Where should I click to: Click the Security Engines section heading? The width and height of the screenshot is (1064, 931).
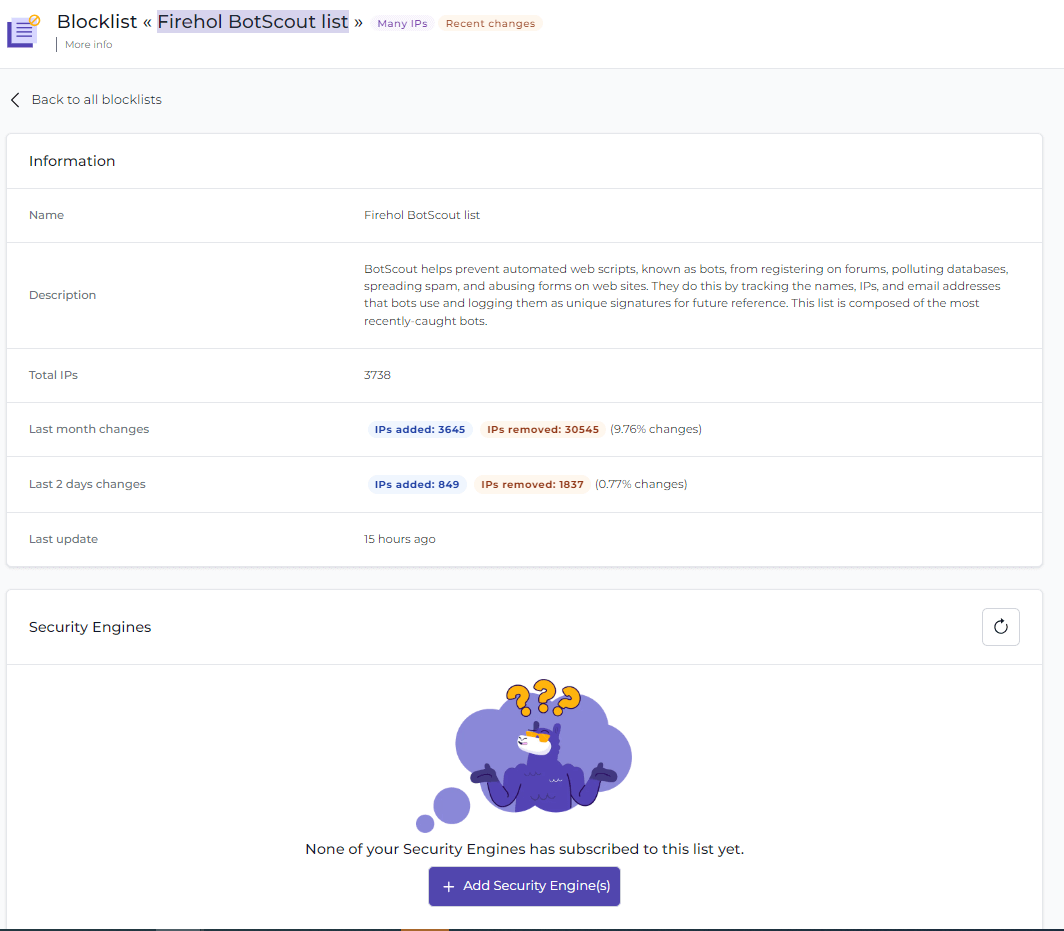pyautogui.click(x=90, y=627)
